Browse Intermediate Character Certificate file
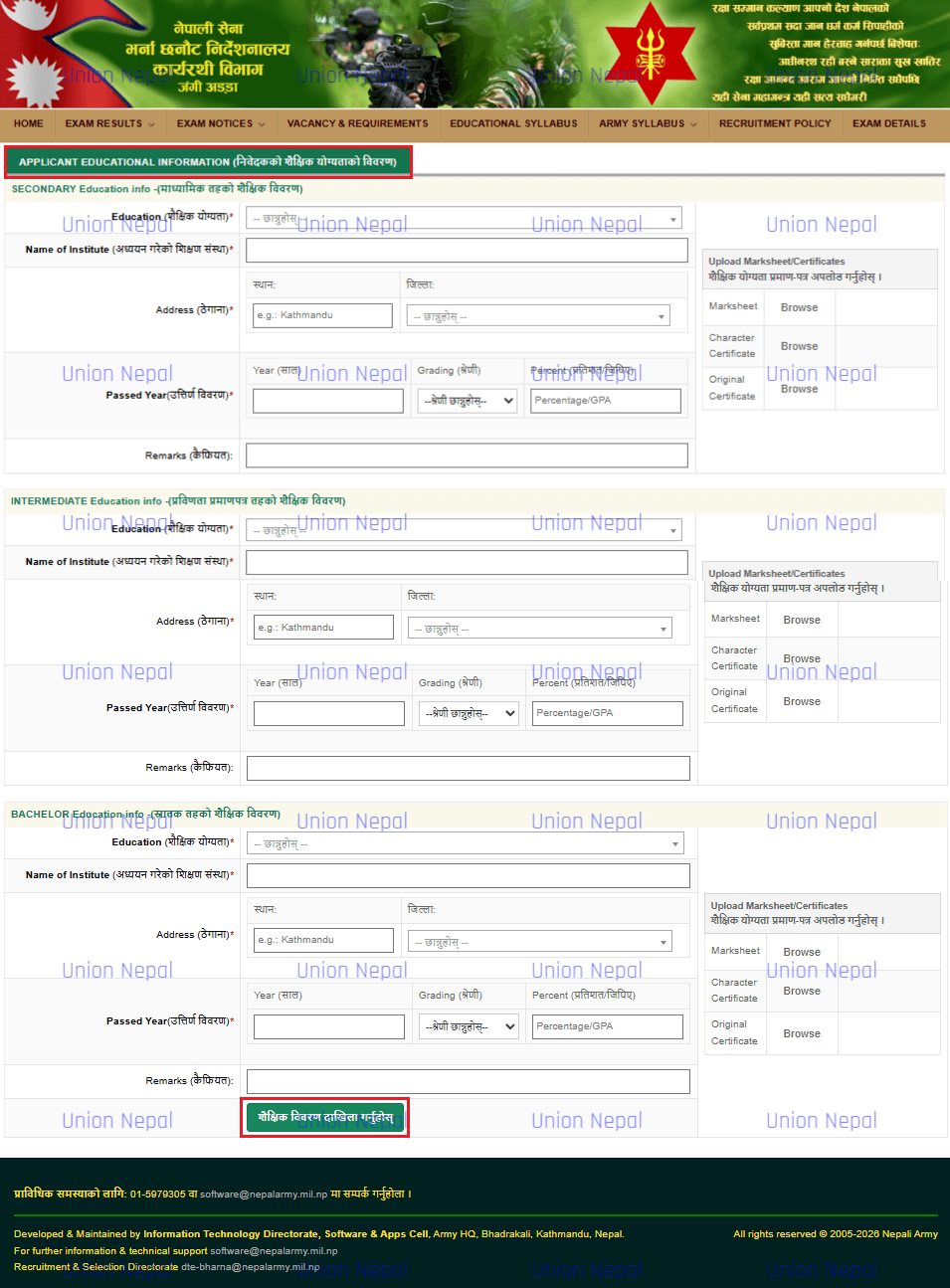This screenshot has width=950, height=1288. (x=802, y=658)
